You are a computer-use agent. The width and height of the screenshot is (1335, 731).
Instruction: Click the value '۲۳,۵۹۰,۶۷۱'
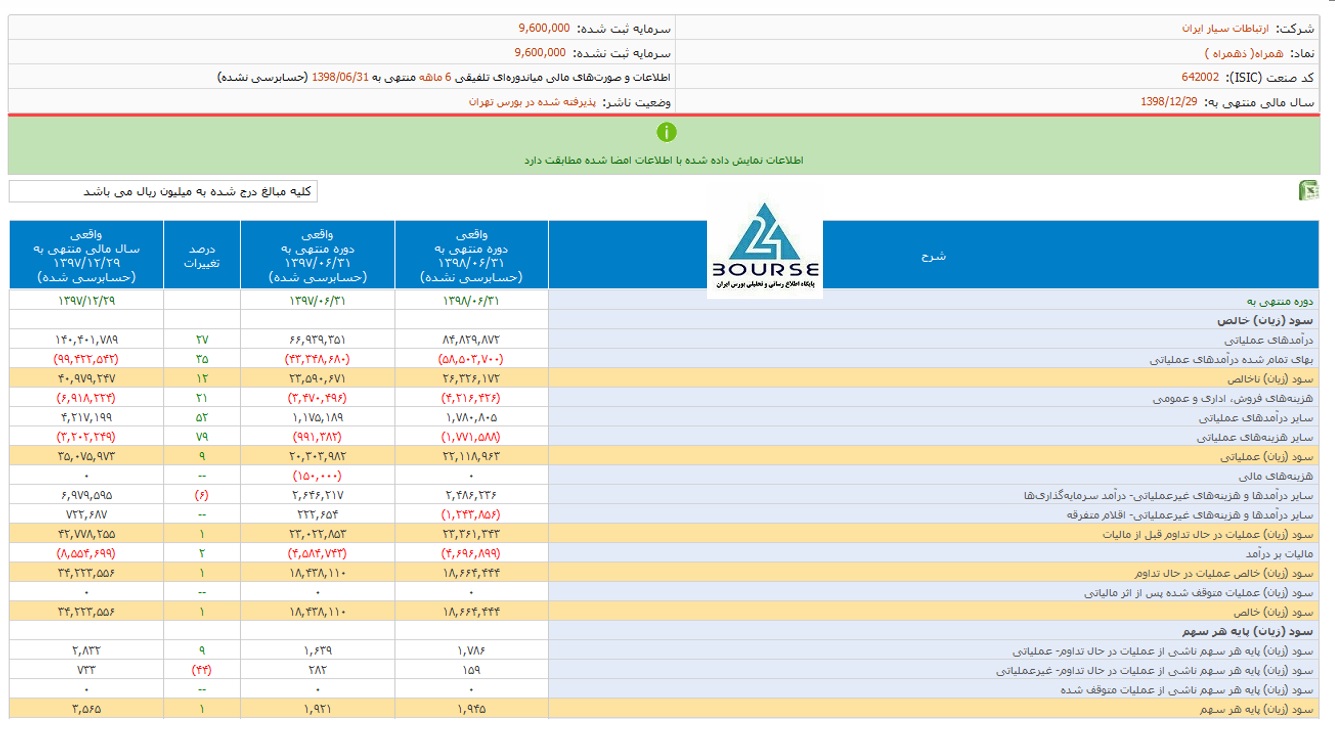(x=317, y=379)
